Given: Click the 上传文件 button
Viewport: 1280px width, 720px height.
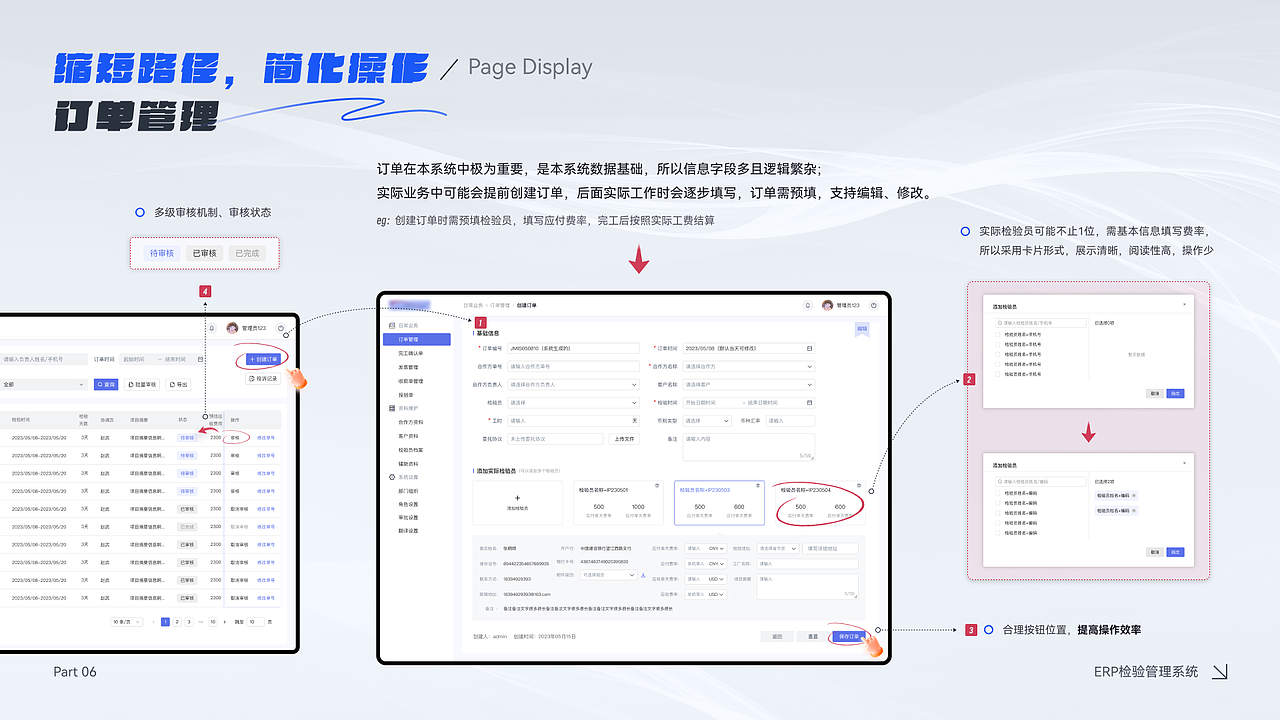Looking at the screenshot, I should point(625,439).
